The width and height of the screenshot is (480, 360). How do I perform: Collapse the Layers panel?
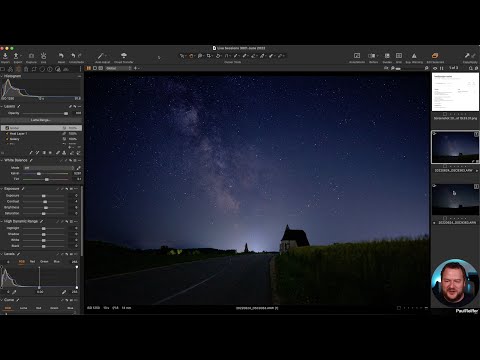(2, 106)
